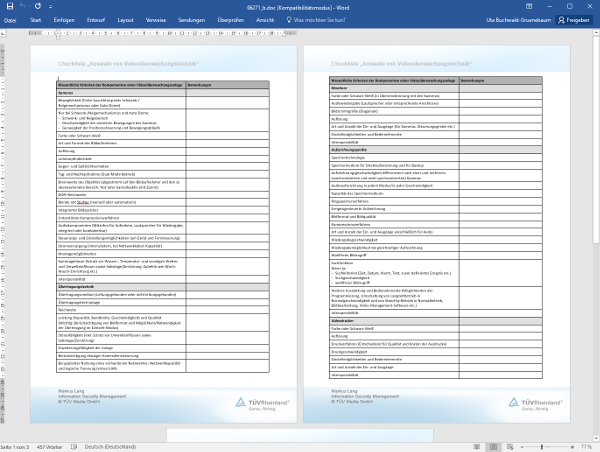This screenshot has height=452, width=600.
Task: Select the Überprüfen tab
Action: tap(230, 19)
